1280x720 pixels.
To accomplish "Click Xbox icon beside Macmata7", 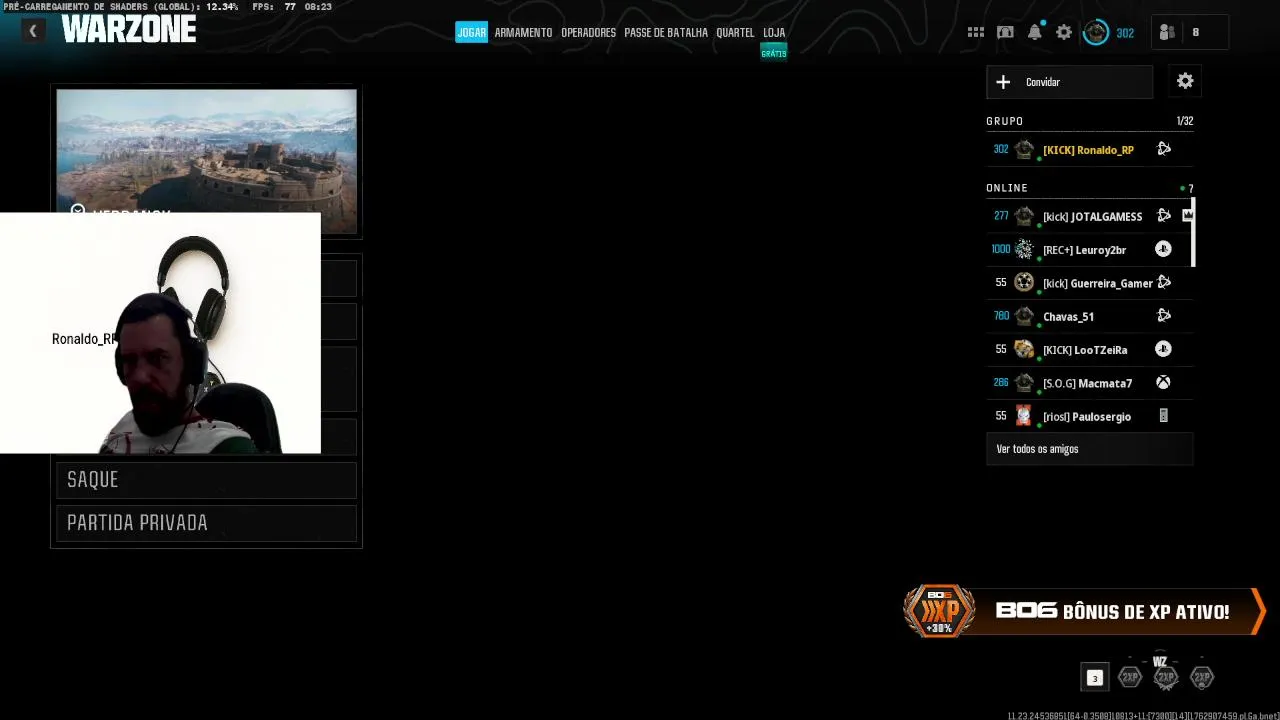I will tap(1163, 382).
